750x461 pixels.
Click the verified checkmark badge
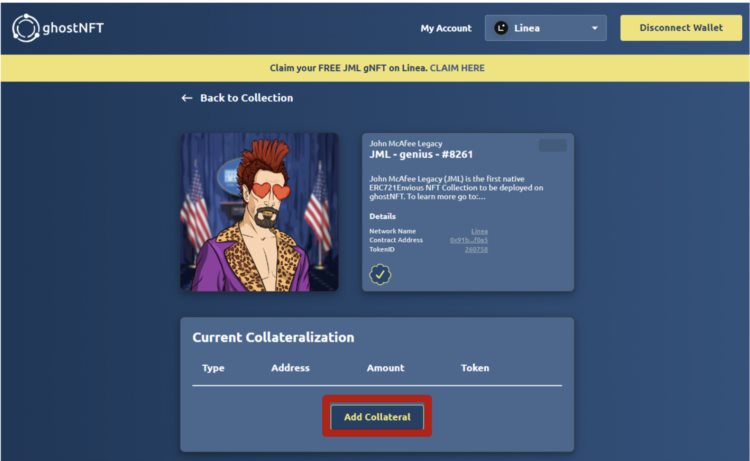[x=380, y=274]
